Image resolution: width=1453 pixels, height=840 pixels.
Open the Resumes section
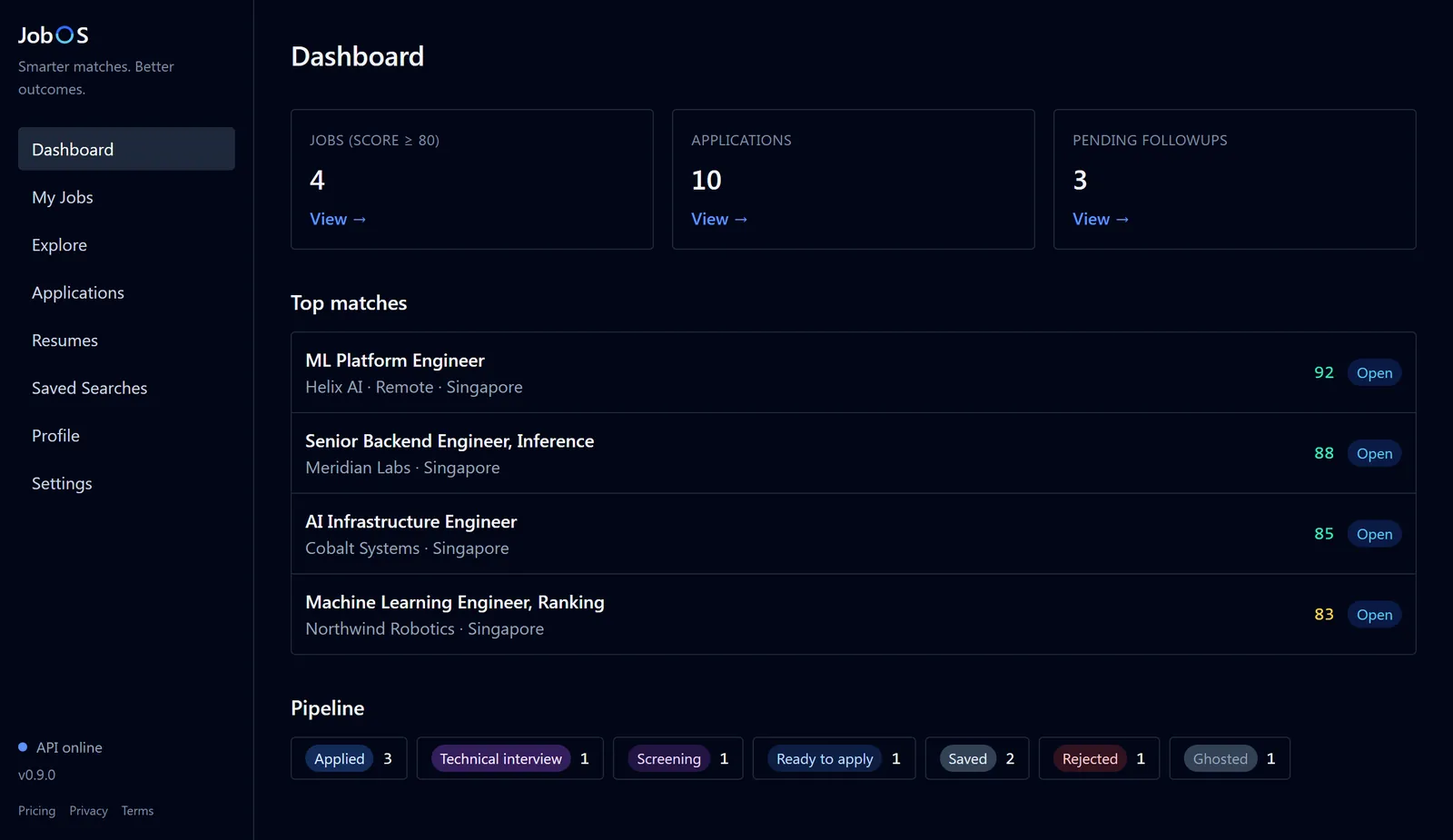click(126, 341)
